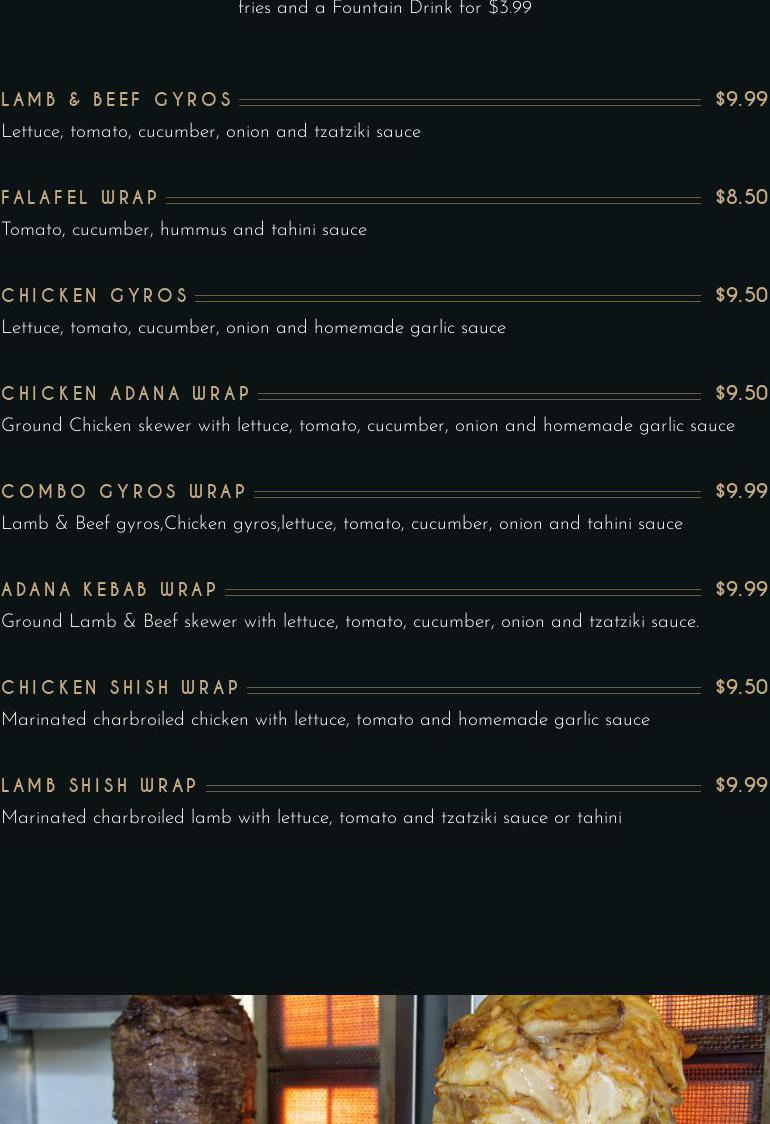Click the Lamb Shish Wrap heading
Image resolution: width=770 pixels, height=1124 pixels.
point(100,786)
